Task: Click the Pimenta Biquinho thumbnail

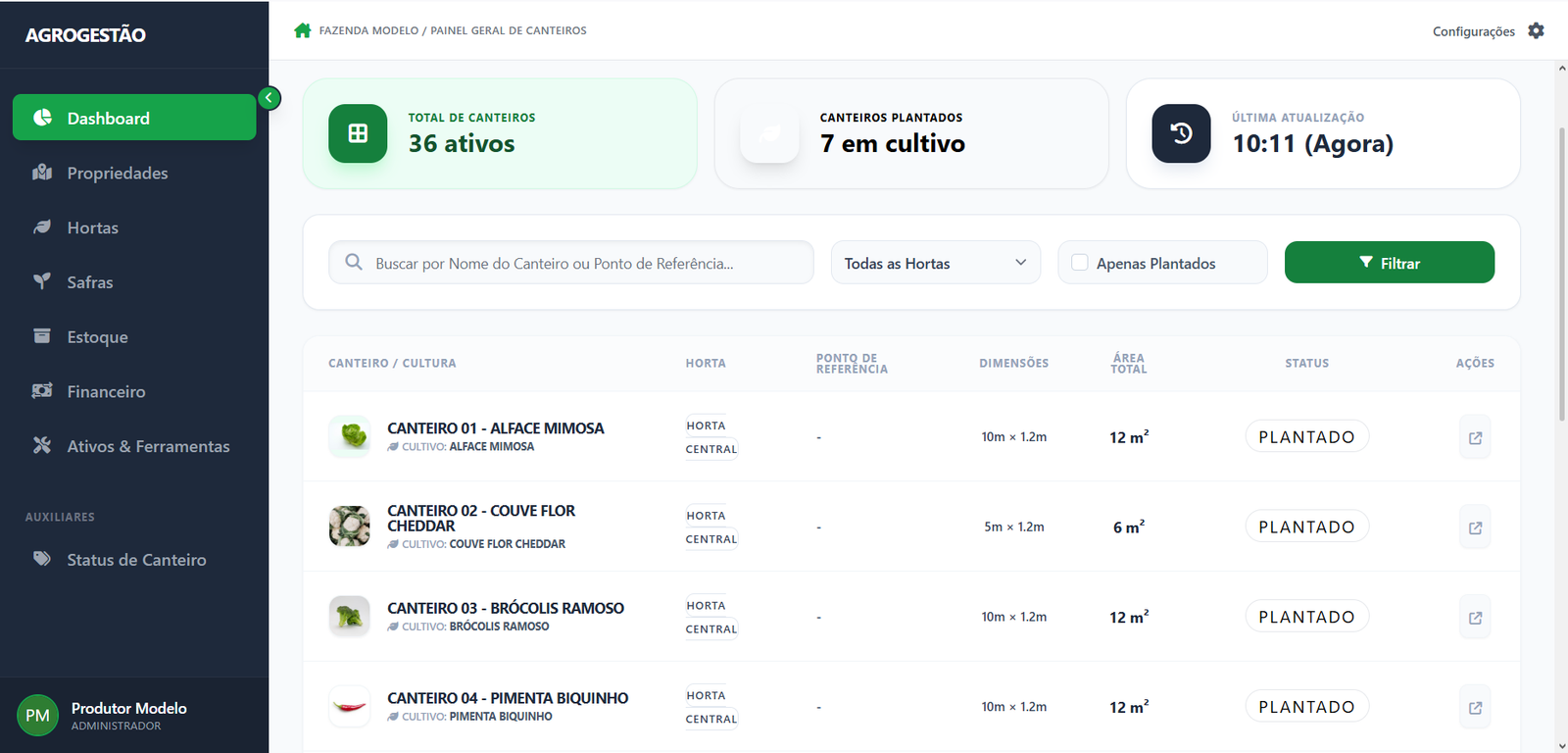Action: coord(349,706)
